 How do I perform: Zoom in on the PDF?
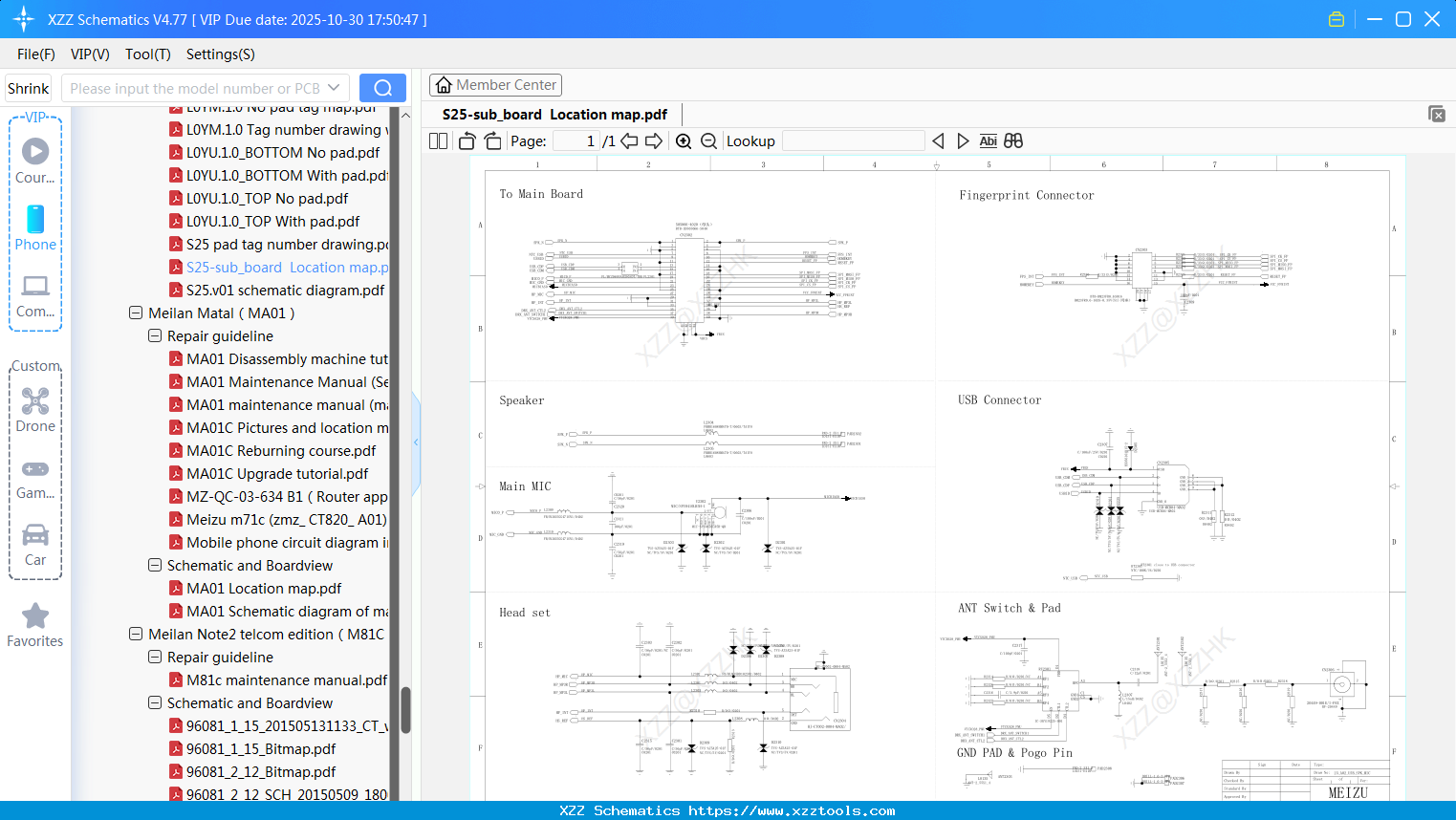click(684, 141)
